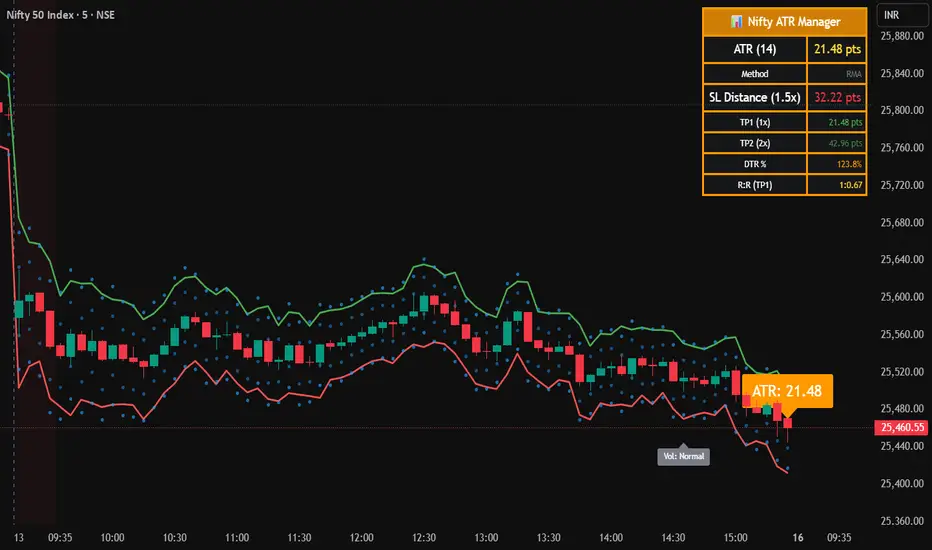Click the date 16 time axis label
Image resolution: width=932 pixels, height=550 pixels.
point(798,538)
